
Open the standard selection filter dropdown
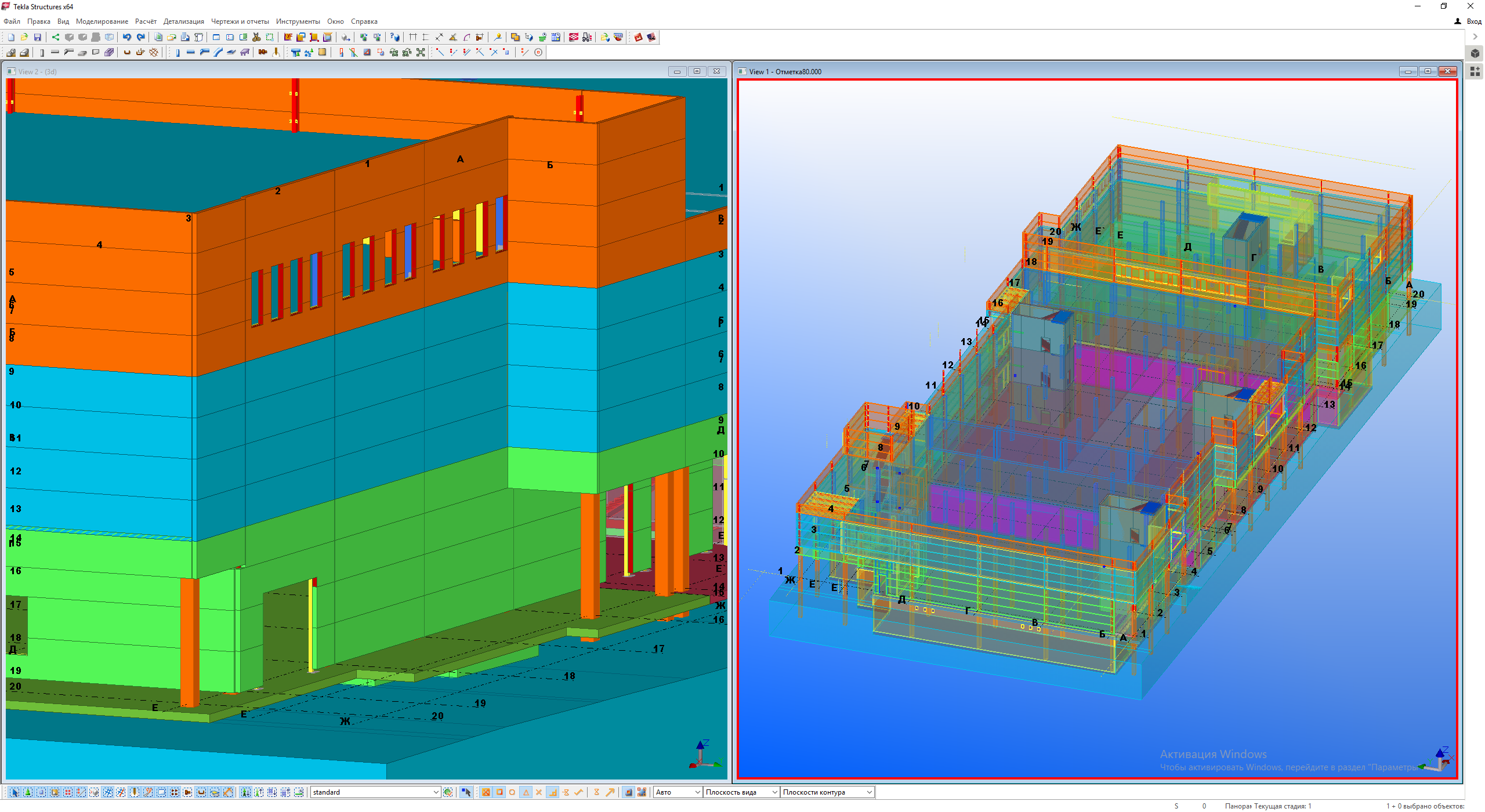tap(436, 792)
